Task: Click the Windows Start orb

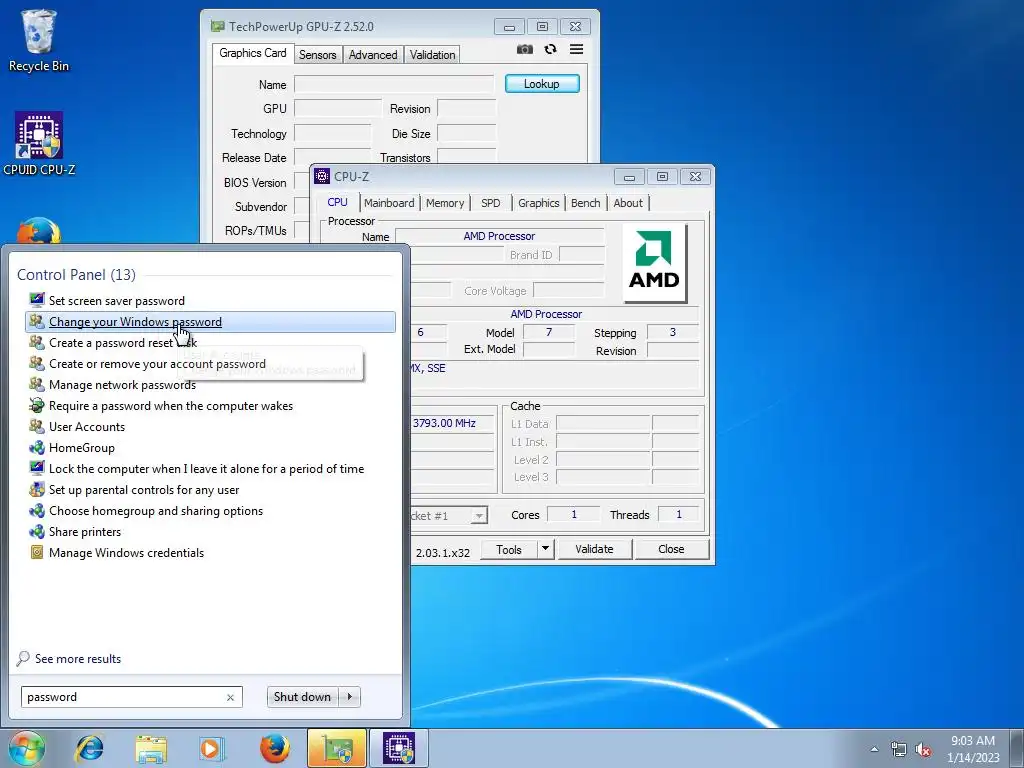Action: [27, 748]
